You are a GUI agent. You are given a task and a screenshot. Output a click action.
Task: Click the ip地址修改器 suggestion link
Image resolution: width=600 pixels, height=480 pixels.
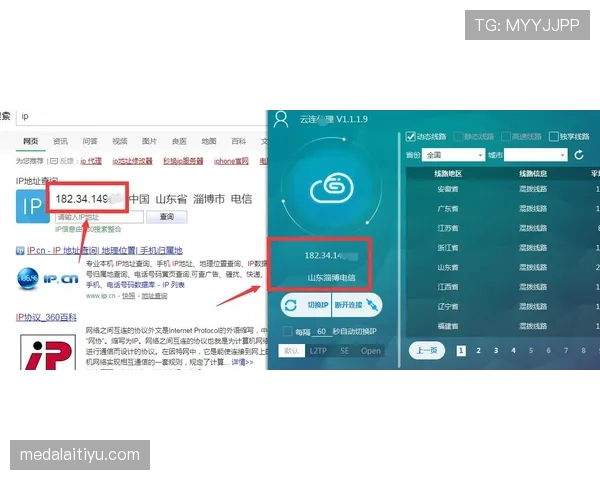pyautogui.click(x=132, y=161)
